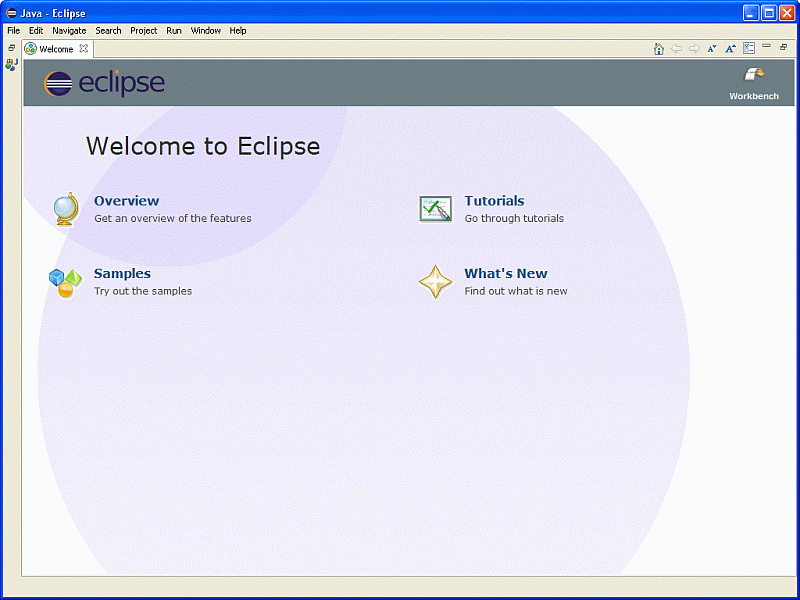The image size is (800, 600).
Task: Open the Help menu
Action: (x=238, y=31)
